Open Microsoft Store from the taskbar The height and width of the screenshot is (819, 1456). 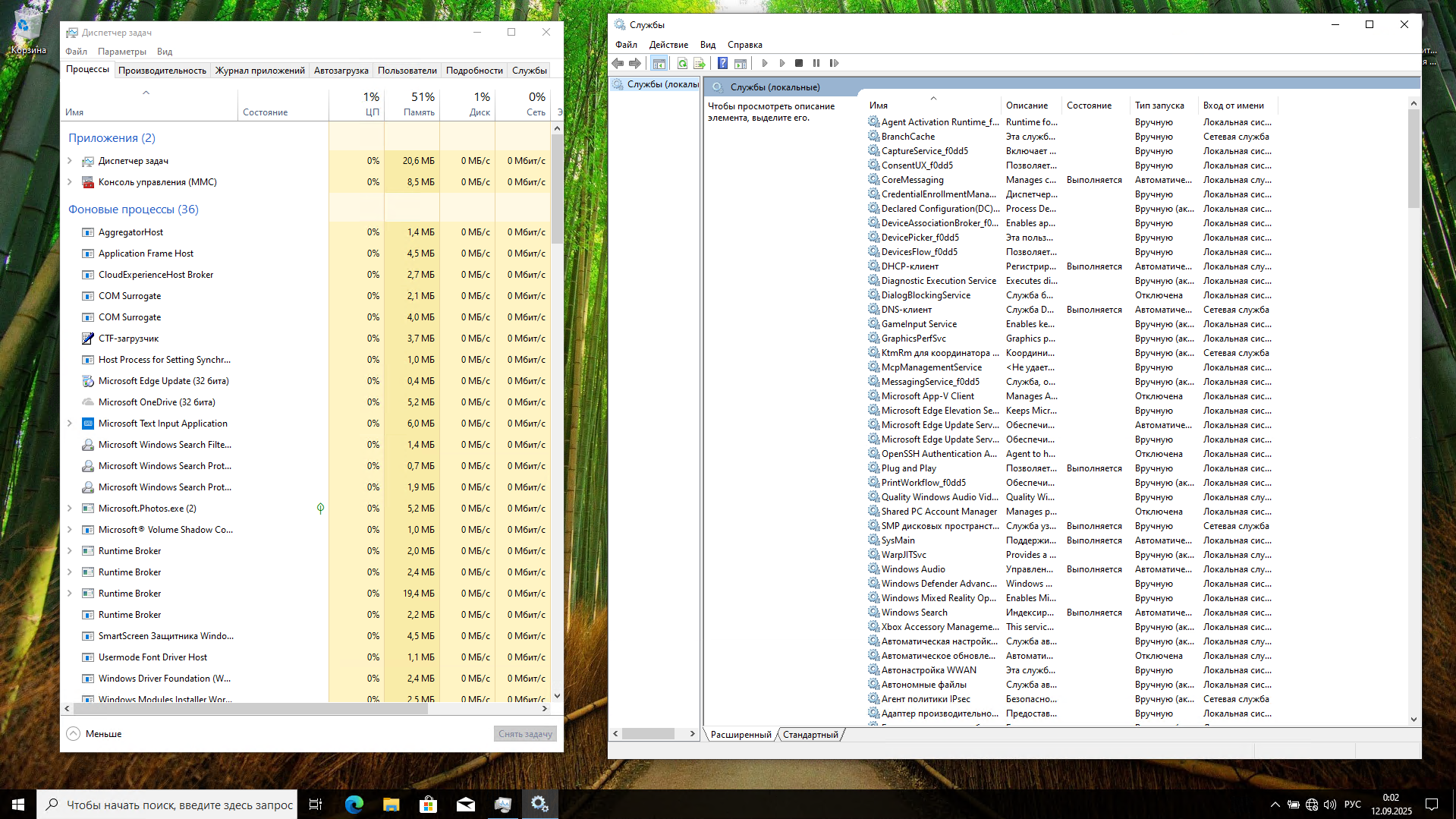(428, 805)
